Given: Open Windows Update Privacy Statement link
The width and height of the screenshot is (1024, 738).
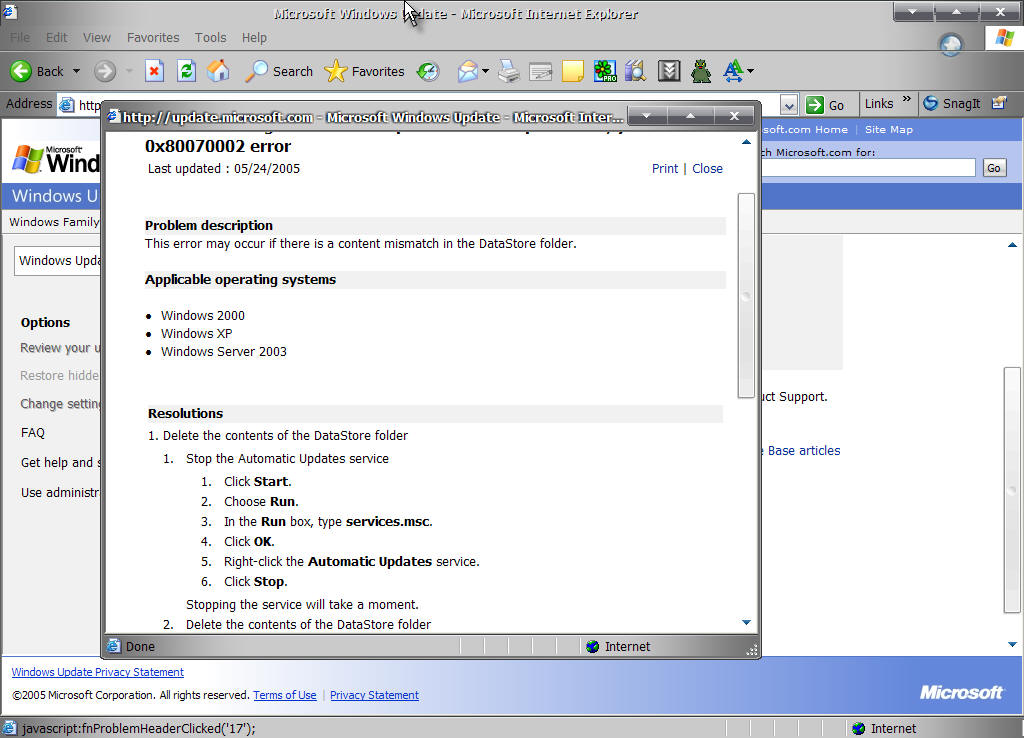Looking at the screenshot, I should coord(97,672).
